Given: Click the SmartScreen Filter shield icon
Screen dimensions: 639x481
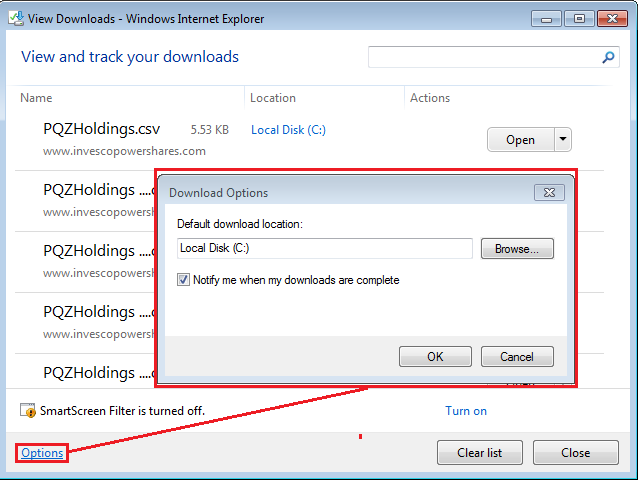Looking at the screenshot, I should 27,410.
